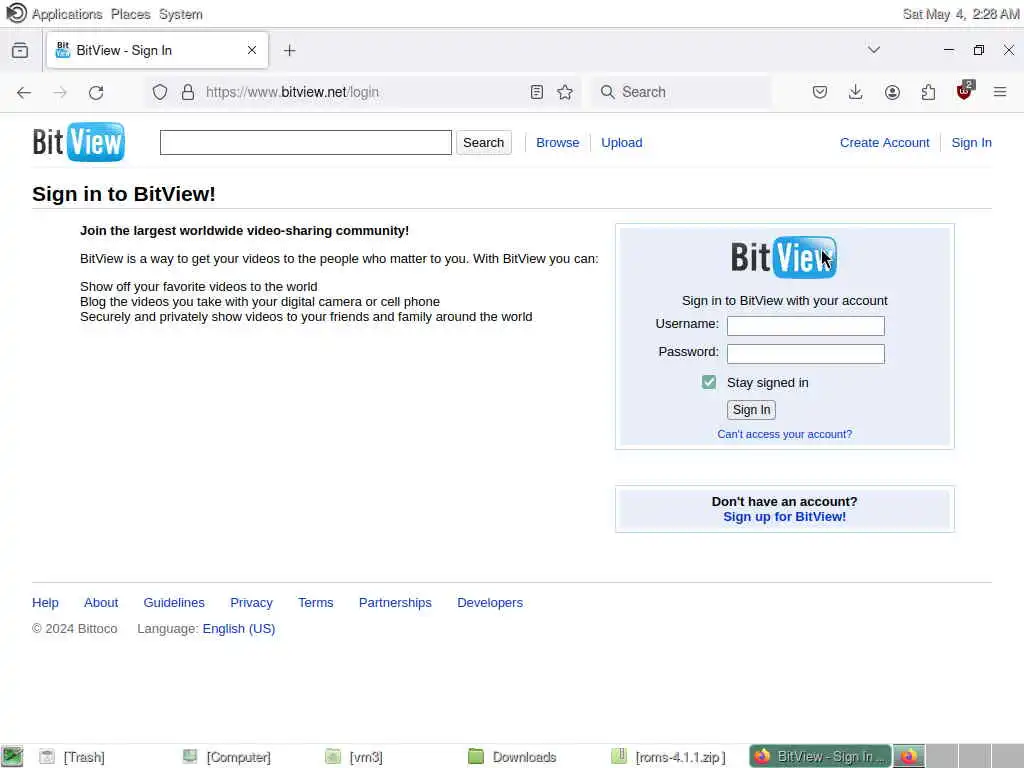Open the Help footer link

[x=45, y=603]
